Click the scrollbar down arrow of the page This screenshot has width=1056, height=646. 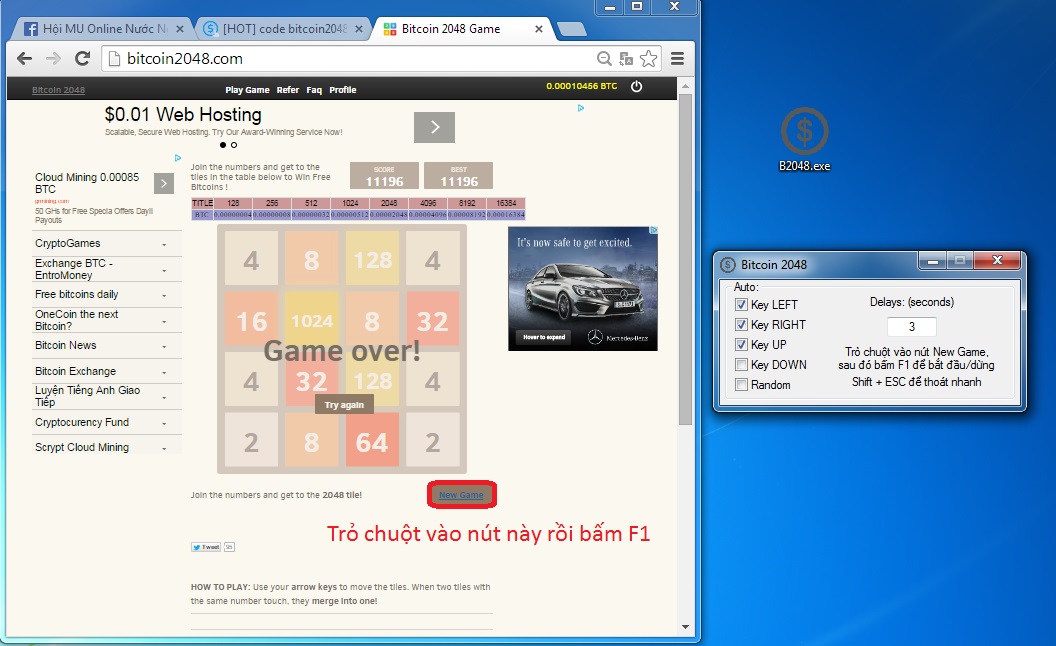685,627
